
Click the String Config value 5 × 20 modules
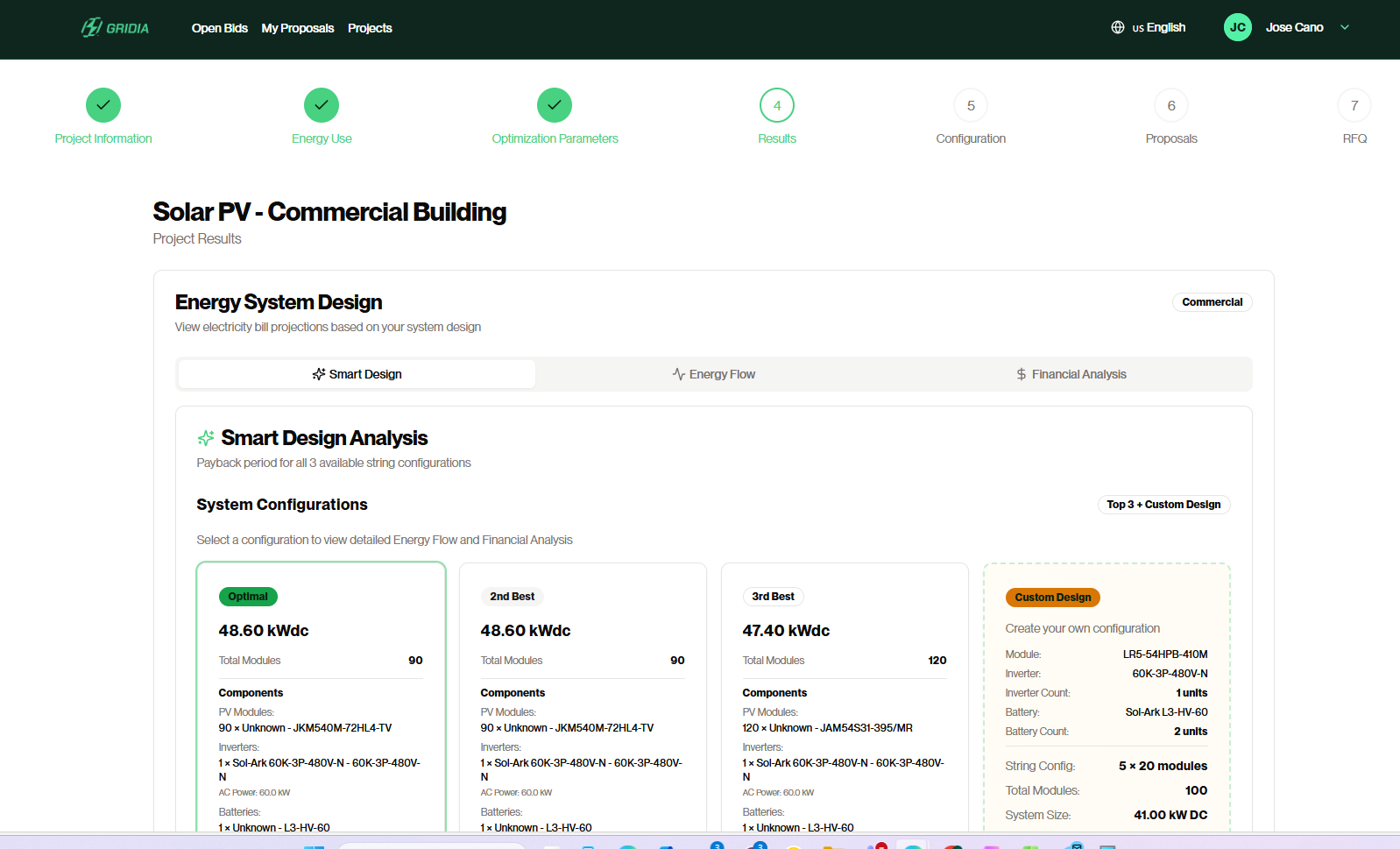1163,766
